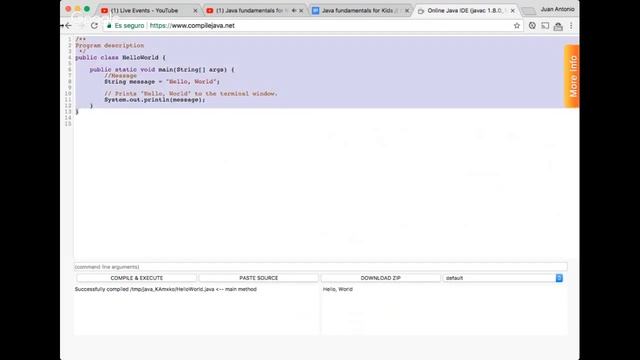Open the default theme dropdown

click(503, 278)
